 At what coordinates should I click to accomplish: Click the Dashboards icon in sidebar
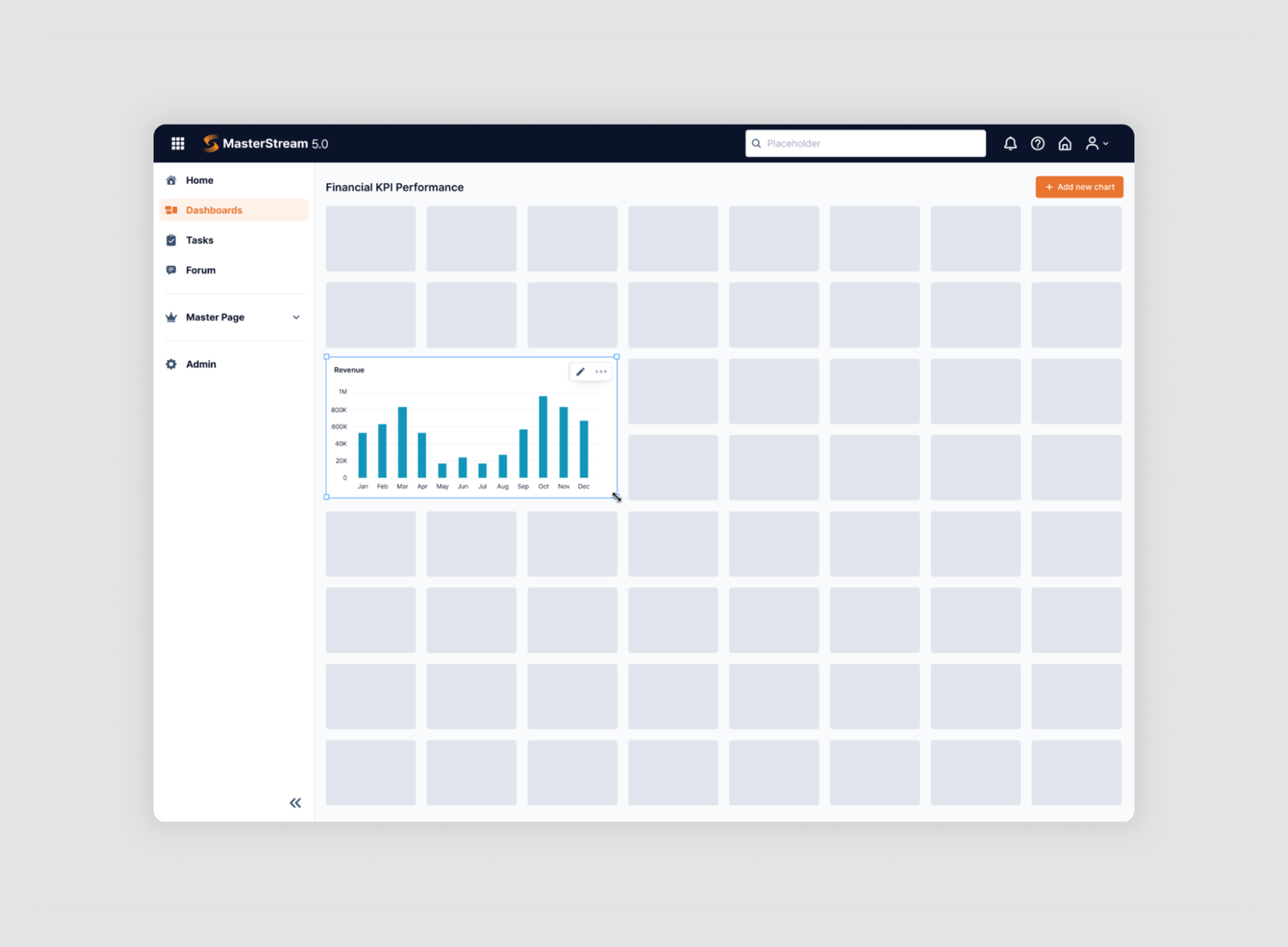[171, 210]
